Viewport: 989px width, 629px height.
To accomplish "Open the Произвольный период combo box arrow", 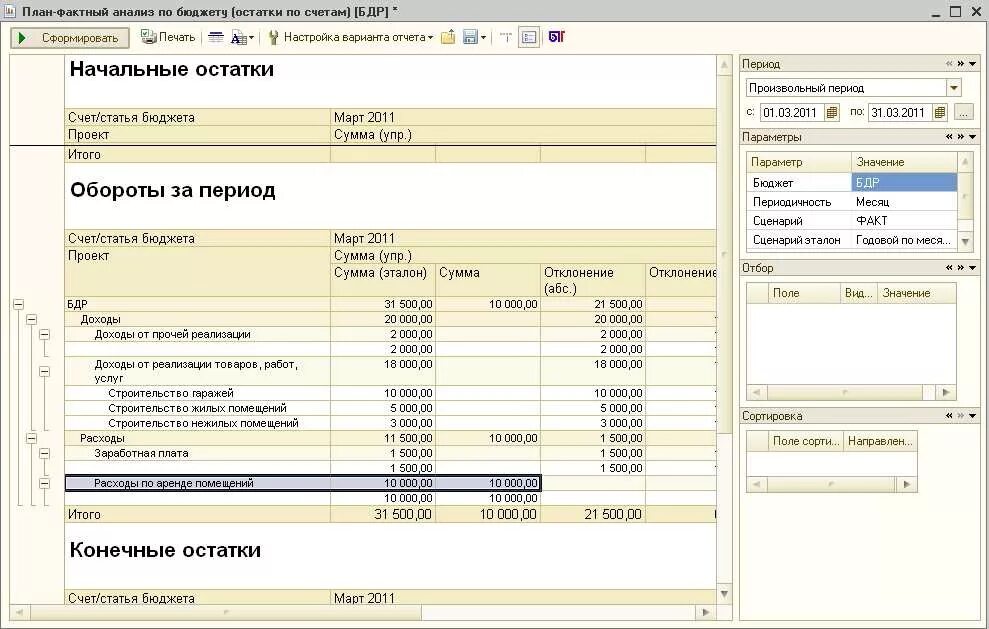I will [x=954, y=88].
